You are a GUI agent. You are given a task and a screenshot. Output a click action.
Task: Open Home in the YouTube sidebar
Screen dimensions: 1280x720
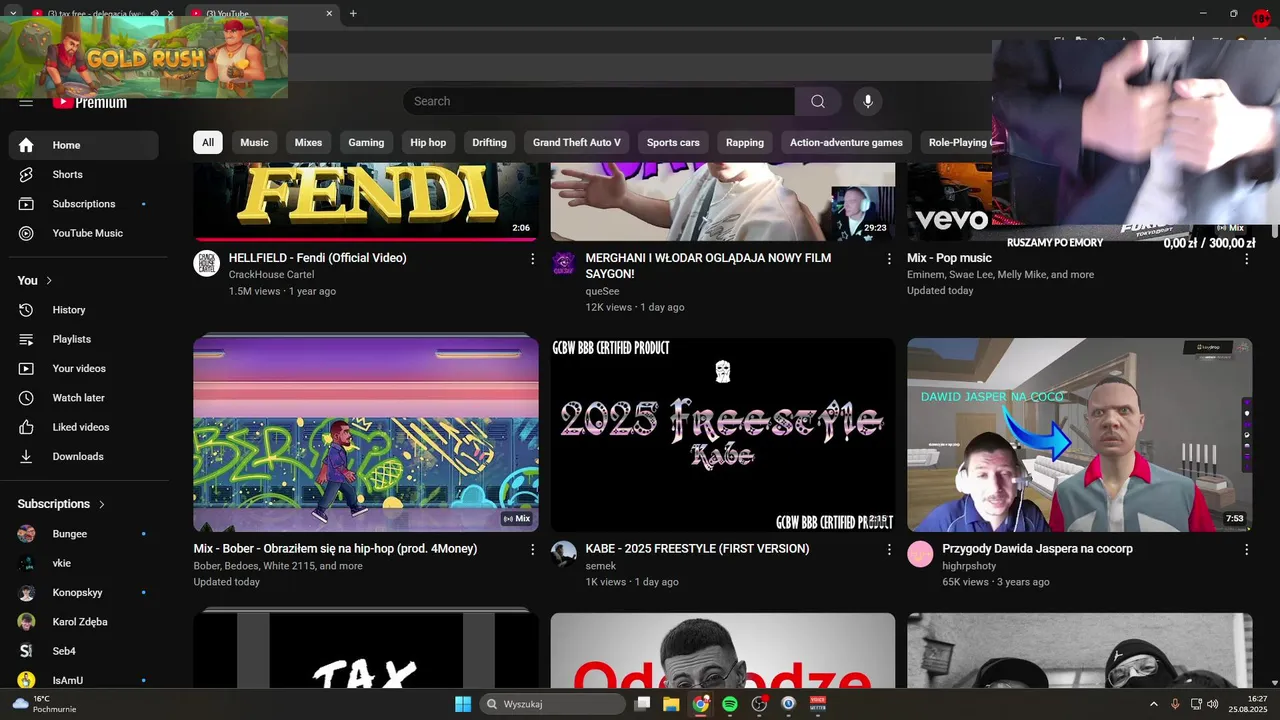pyautogui.click(x=84, y=145)
